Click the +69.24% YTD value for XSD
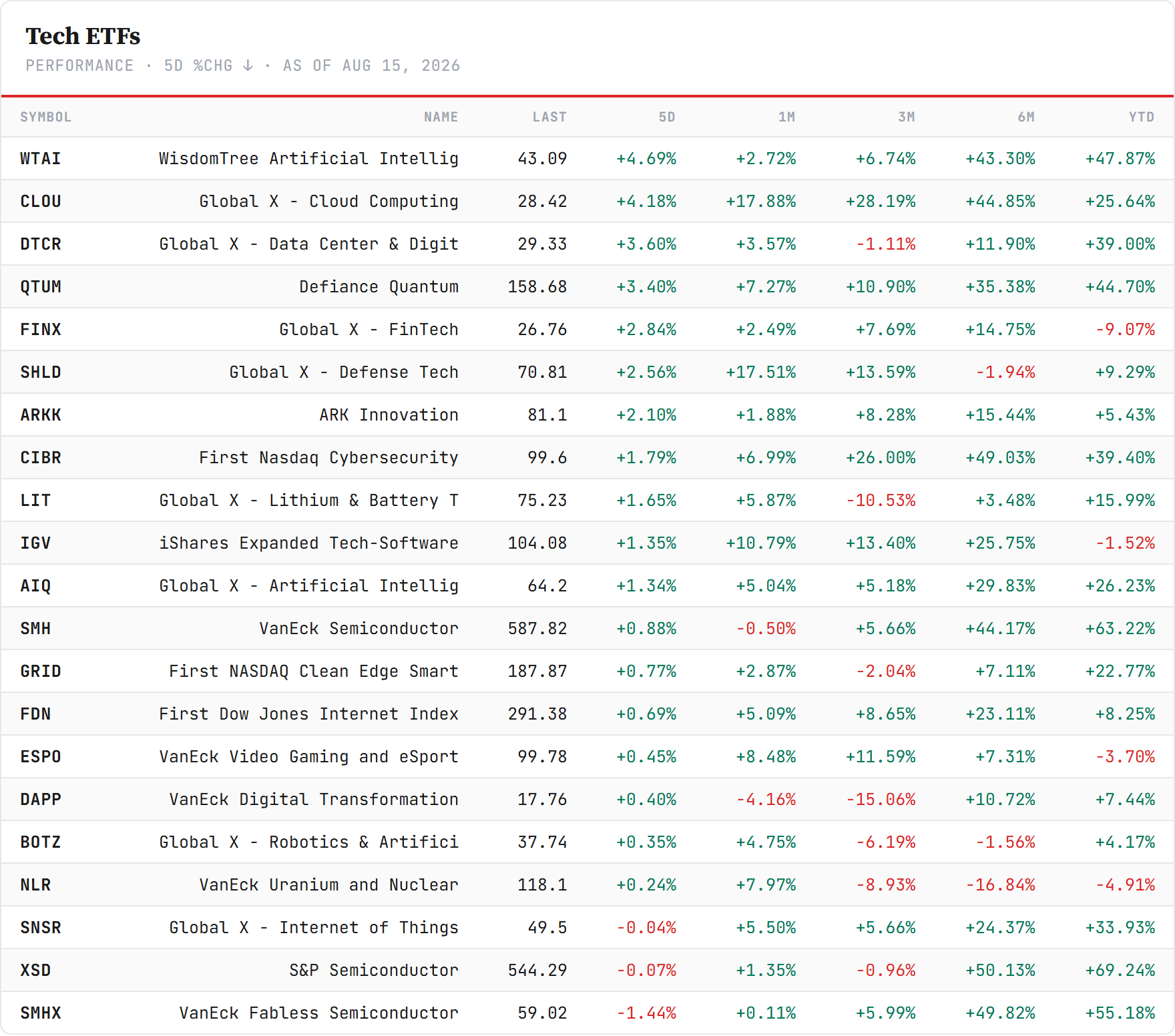This screenshot has width=1175, height=1036. tap(1120, 971)
